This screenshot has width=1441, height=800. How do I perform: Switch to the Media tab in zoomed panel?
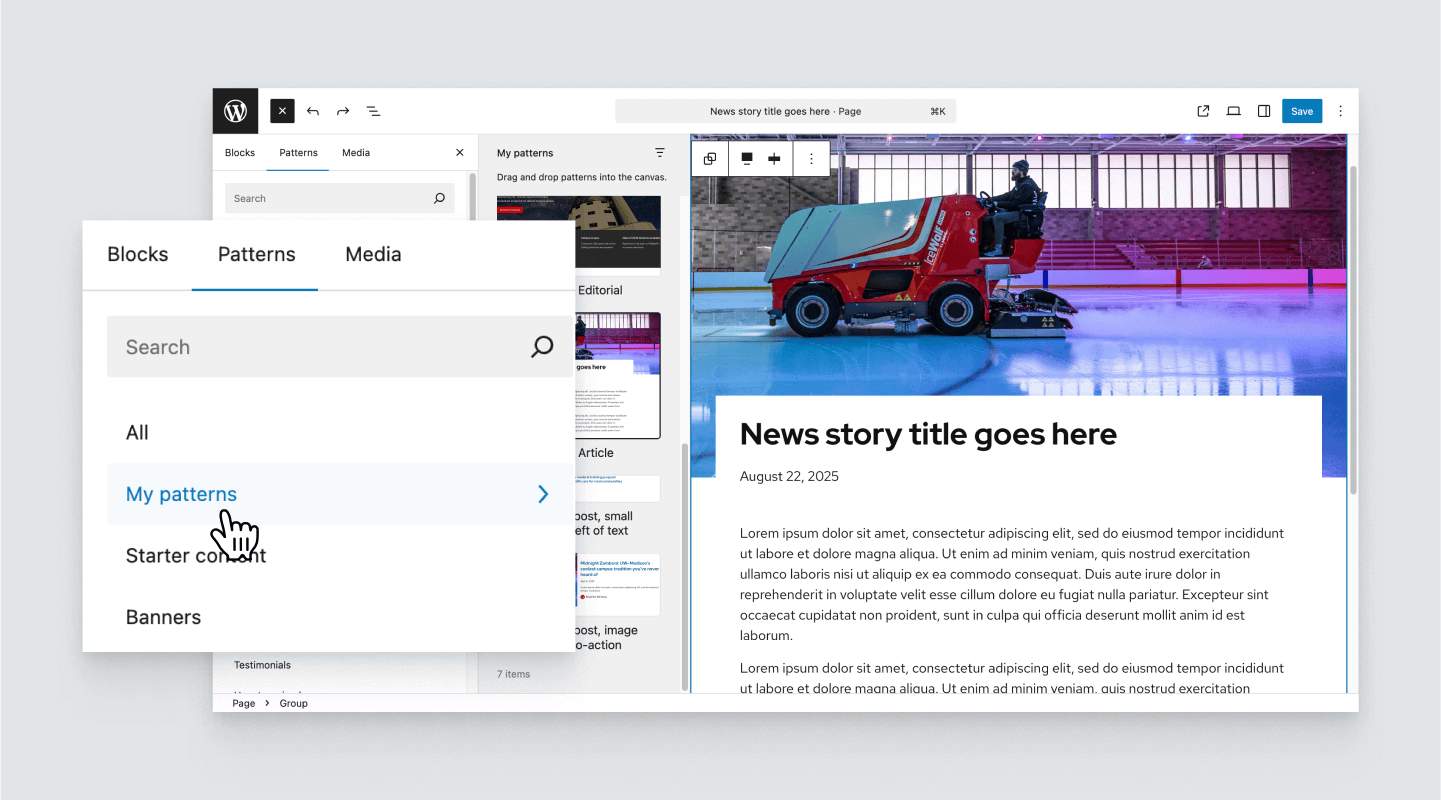coord(373,254)
